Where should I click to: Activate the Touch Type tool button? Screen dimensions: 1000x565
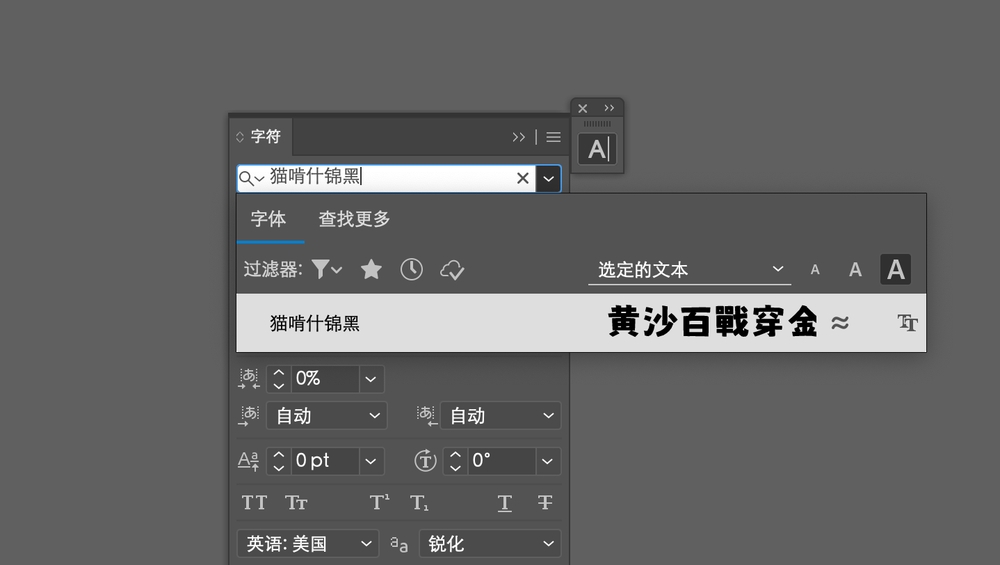597,149
